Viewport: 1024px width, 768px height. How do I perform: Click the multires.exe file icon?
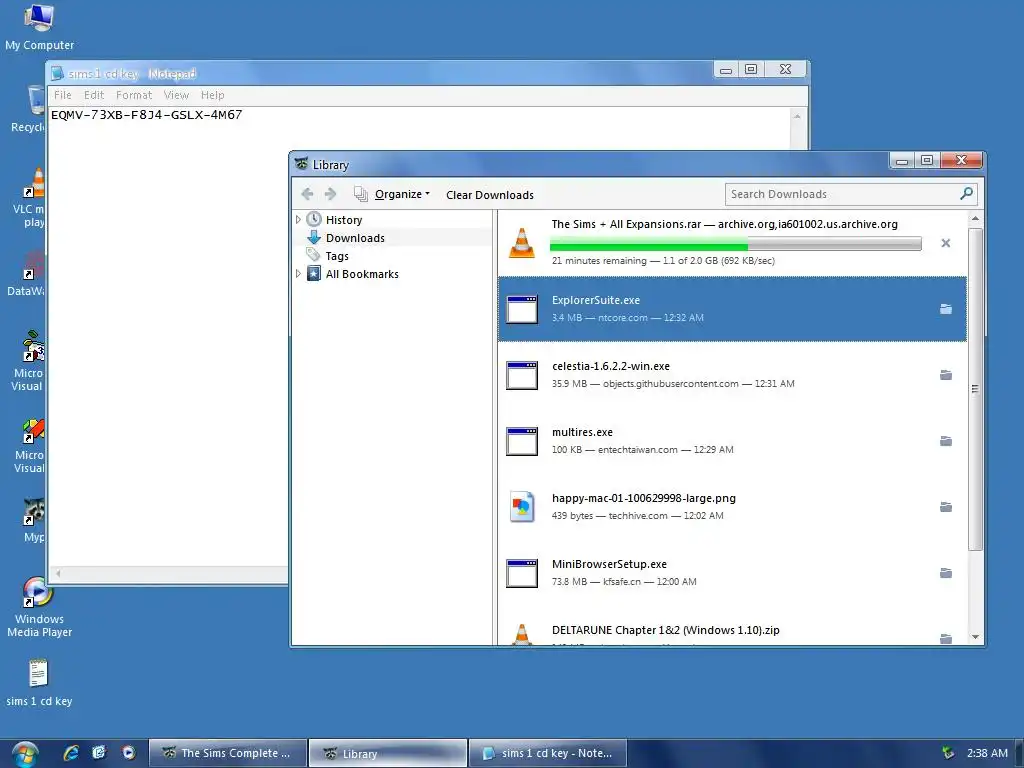(x=522, y=441)
